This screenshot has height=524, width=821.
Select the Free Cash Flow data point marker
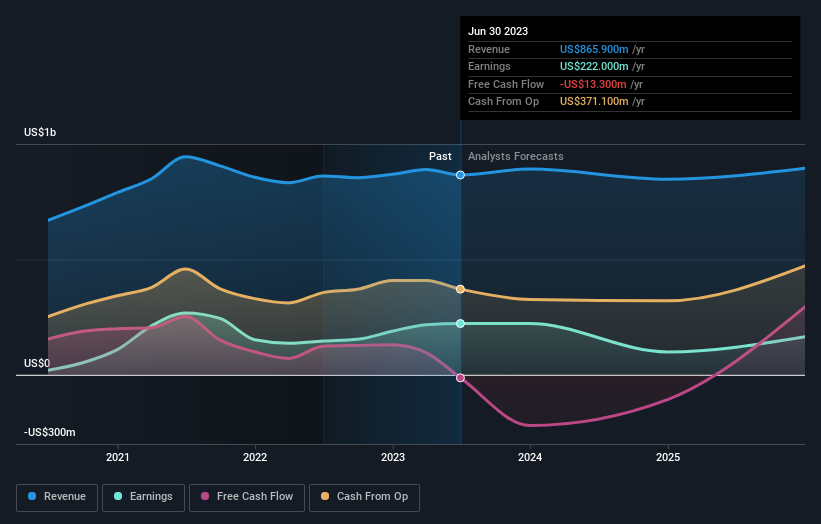(x=460, y=377)
